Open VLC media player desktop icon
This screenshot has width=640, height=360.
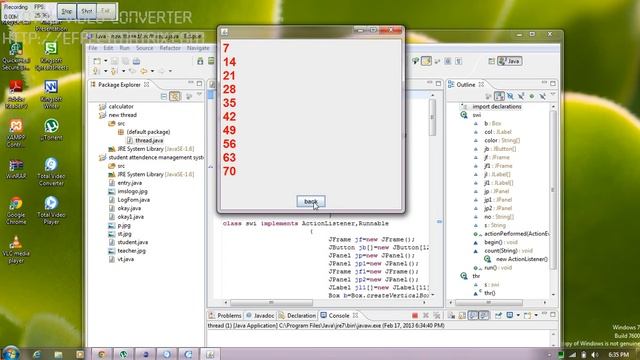coord(16,250)
